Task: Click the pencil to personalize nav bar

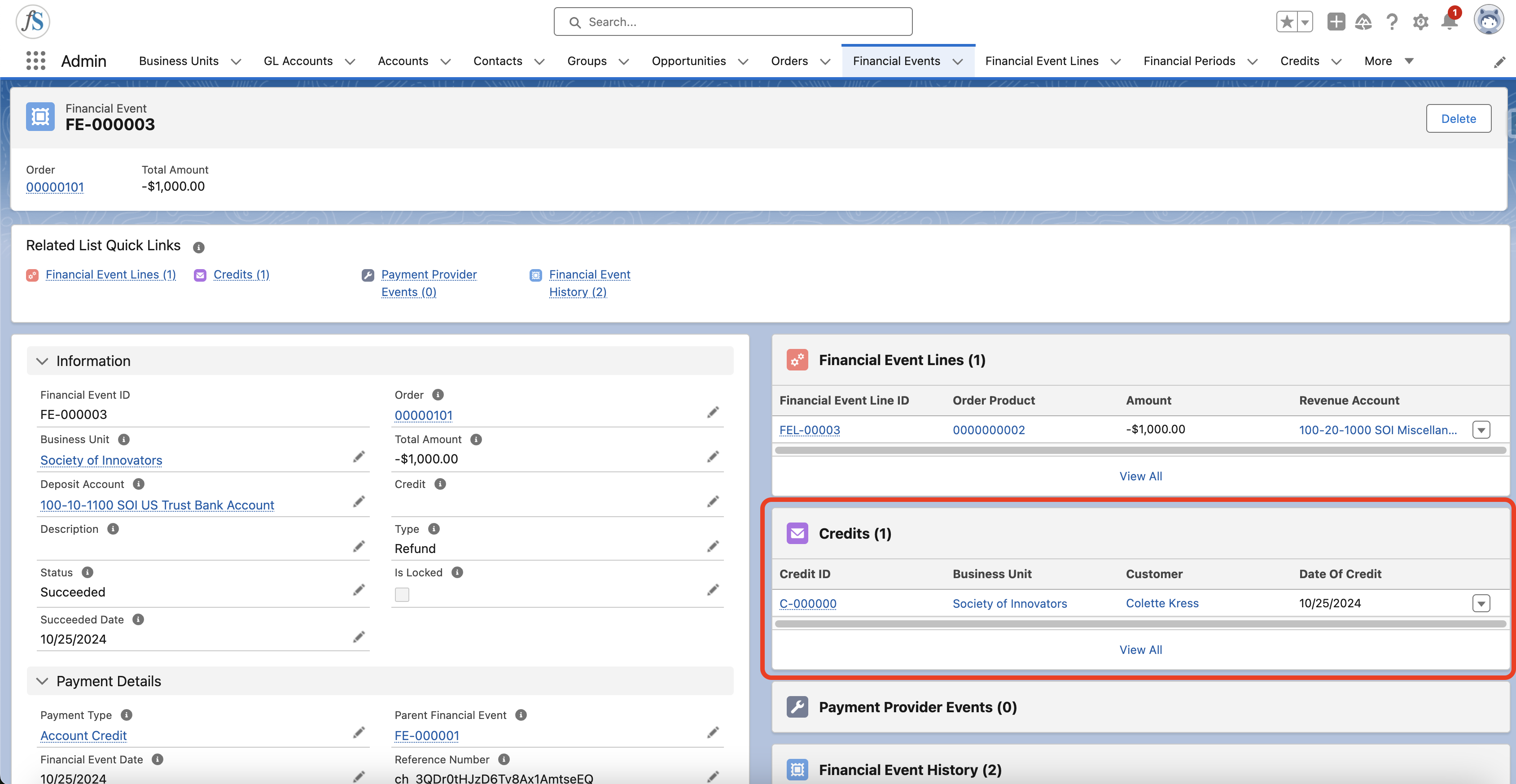Action: point(1499,62)
